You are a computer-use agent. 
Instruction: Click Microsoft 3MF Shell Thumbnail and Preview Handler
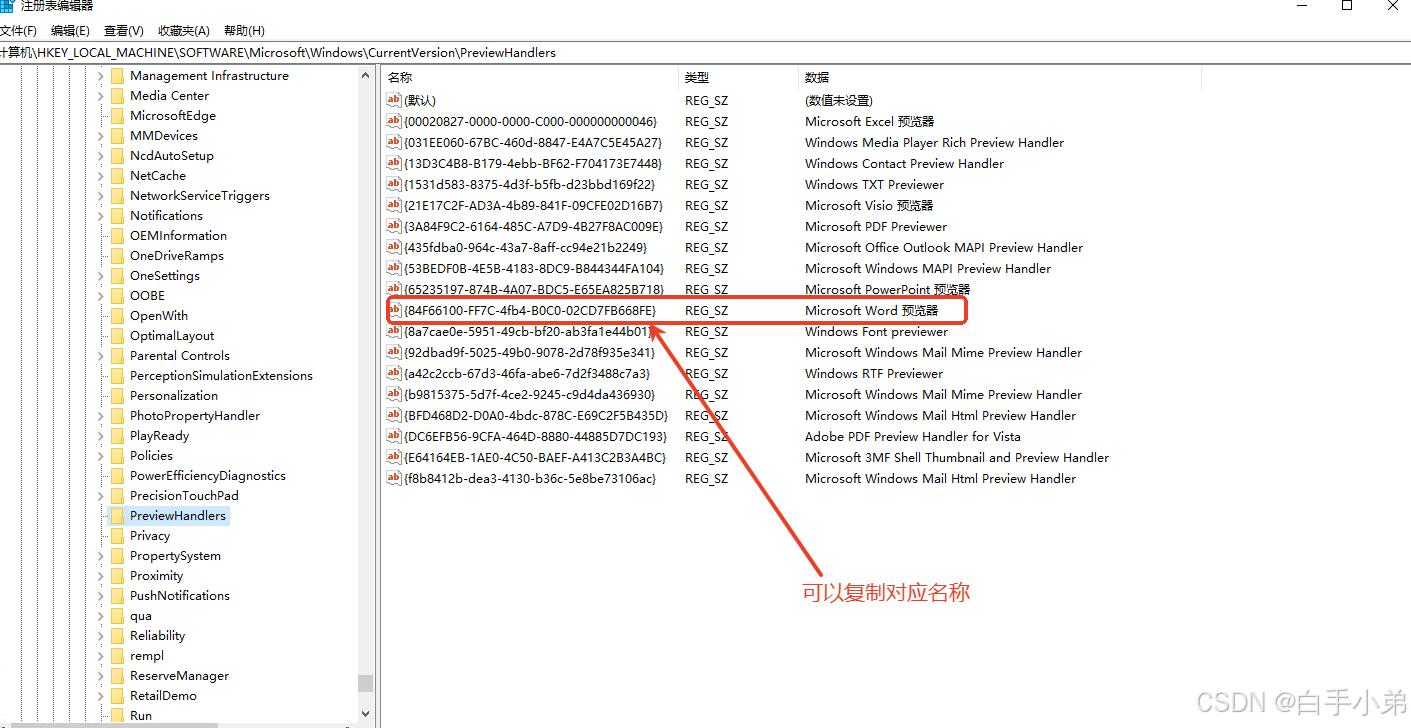click(956, 457)
